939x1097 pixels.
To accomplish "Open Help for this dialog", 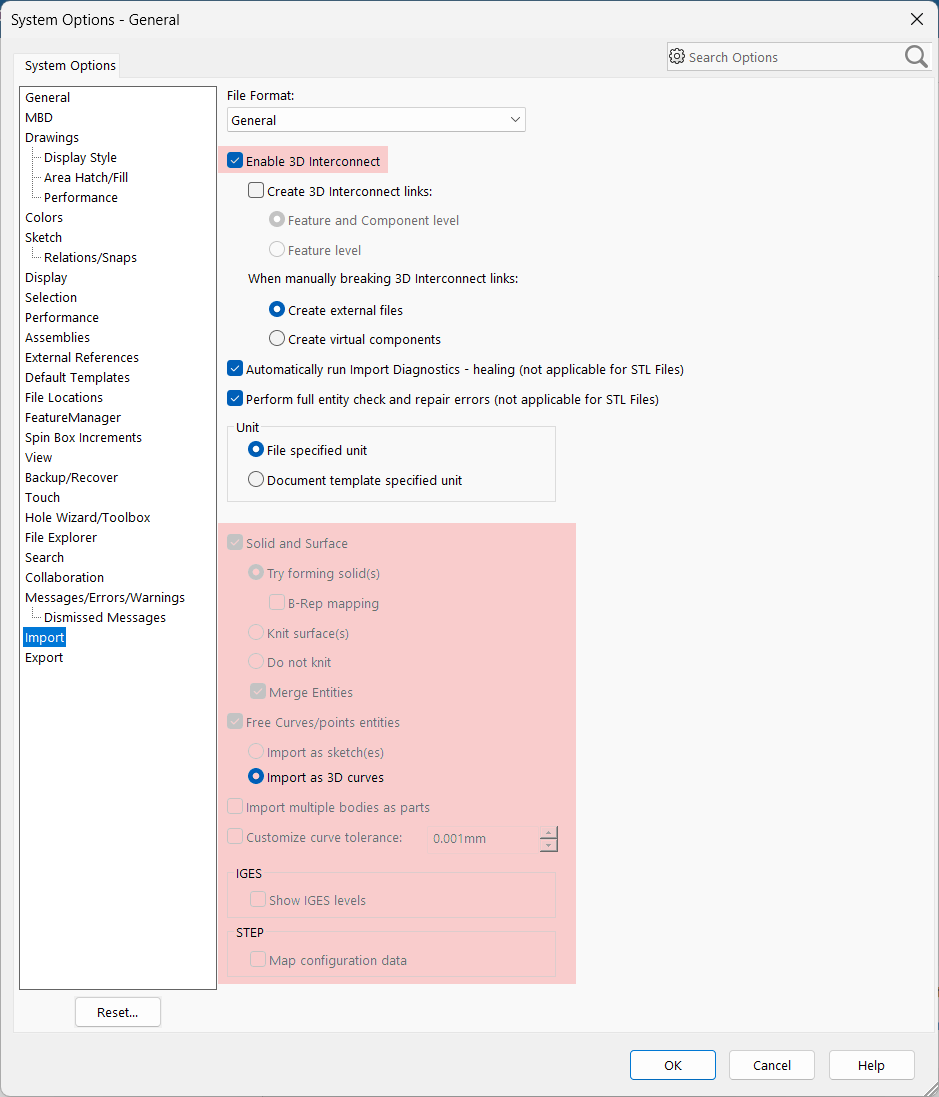I will click(871, 1065).
